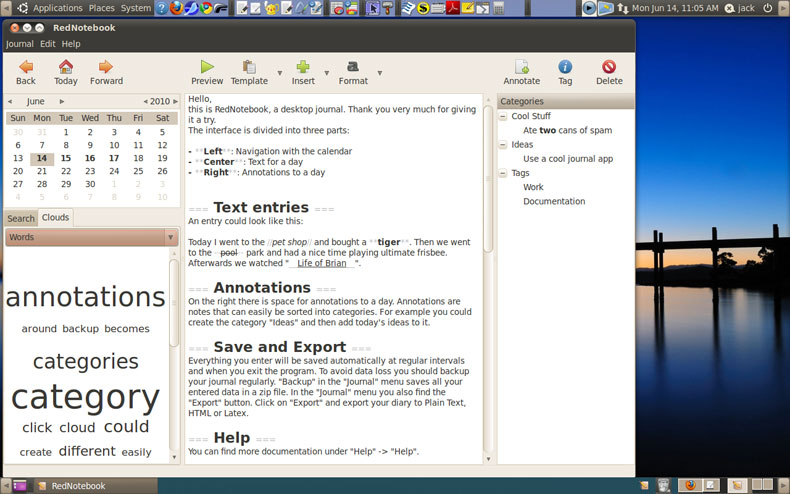The width and height of the screenshot is (790, 494).
Task: Launch Firefox from the top panel
Action: click(176, 8)
